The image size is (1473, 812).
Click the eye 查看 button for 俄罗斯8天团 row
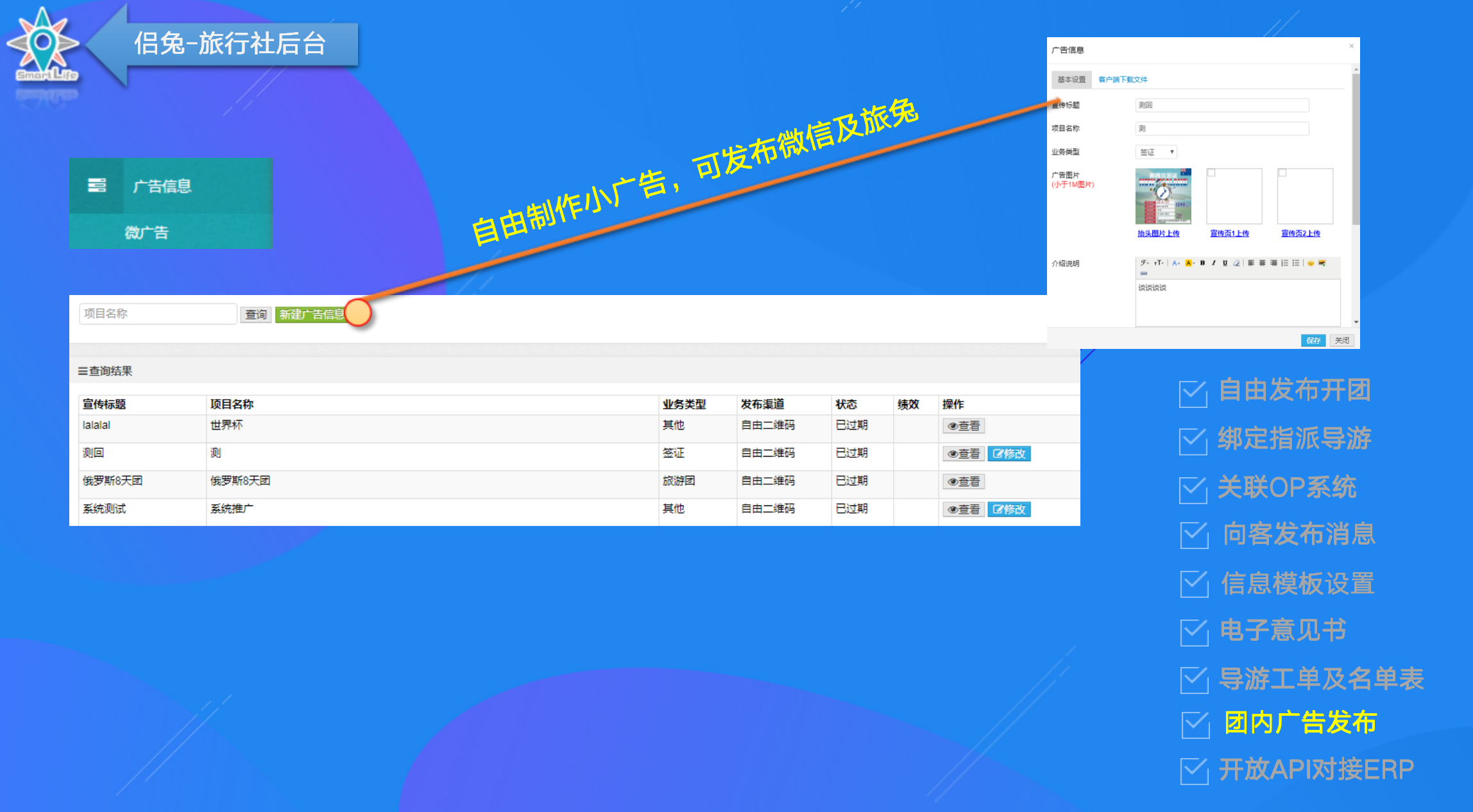(x=964, y=482)
